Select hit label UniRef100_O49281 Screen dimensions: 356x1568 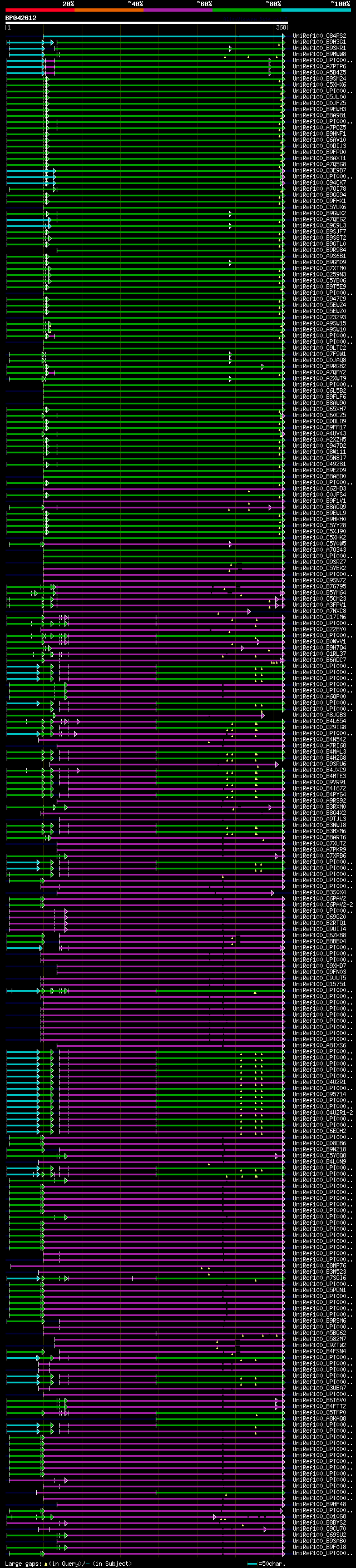pyautogui.click(x=319, y=464)
